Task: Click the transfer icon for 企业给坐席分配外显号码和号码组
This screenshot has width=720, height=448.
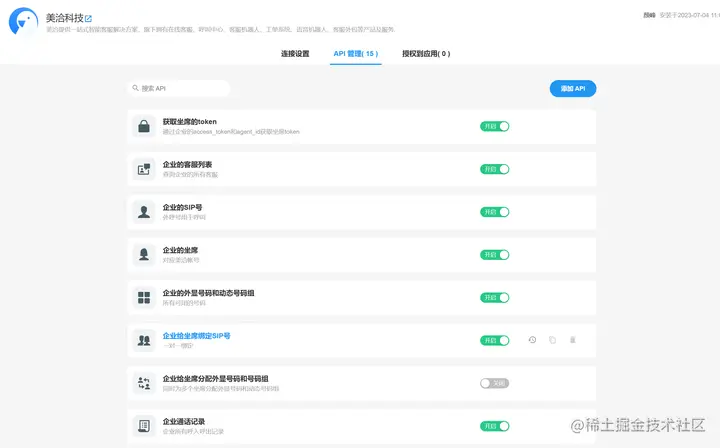Action: coord(144,383)
